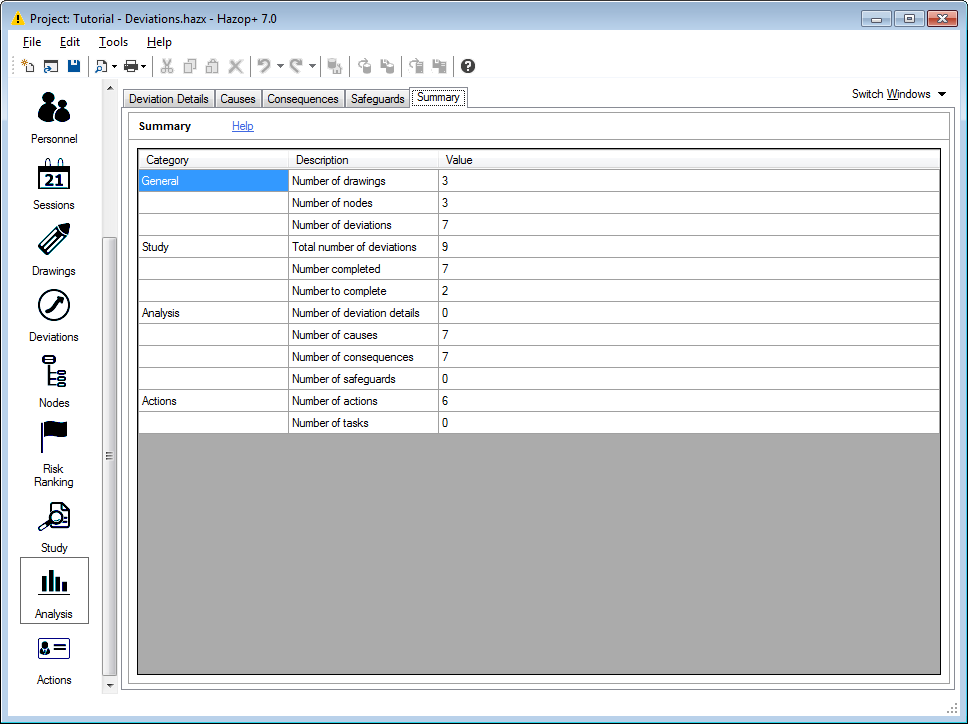Select the General category cell
968x724 pixels.
(x=213, y=181)
